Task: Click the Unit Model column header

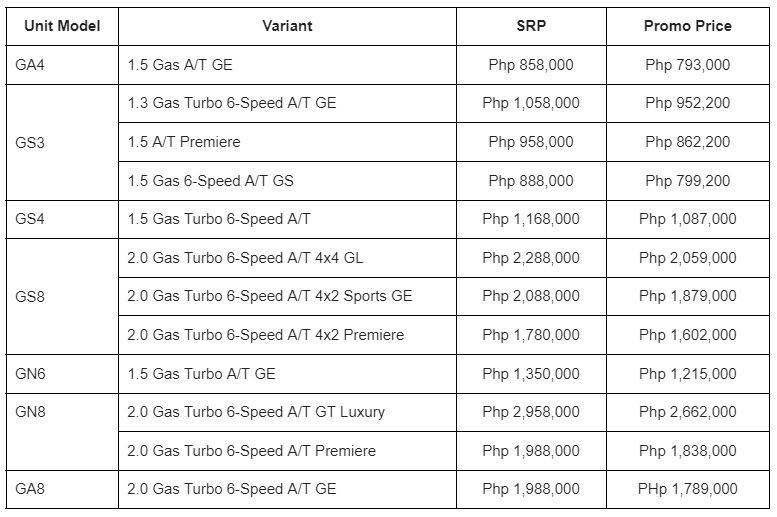Action: point(62,26)
